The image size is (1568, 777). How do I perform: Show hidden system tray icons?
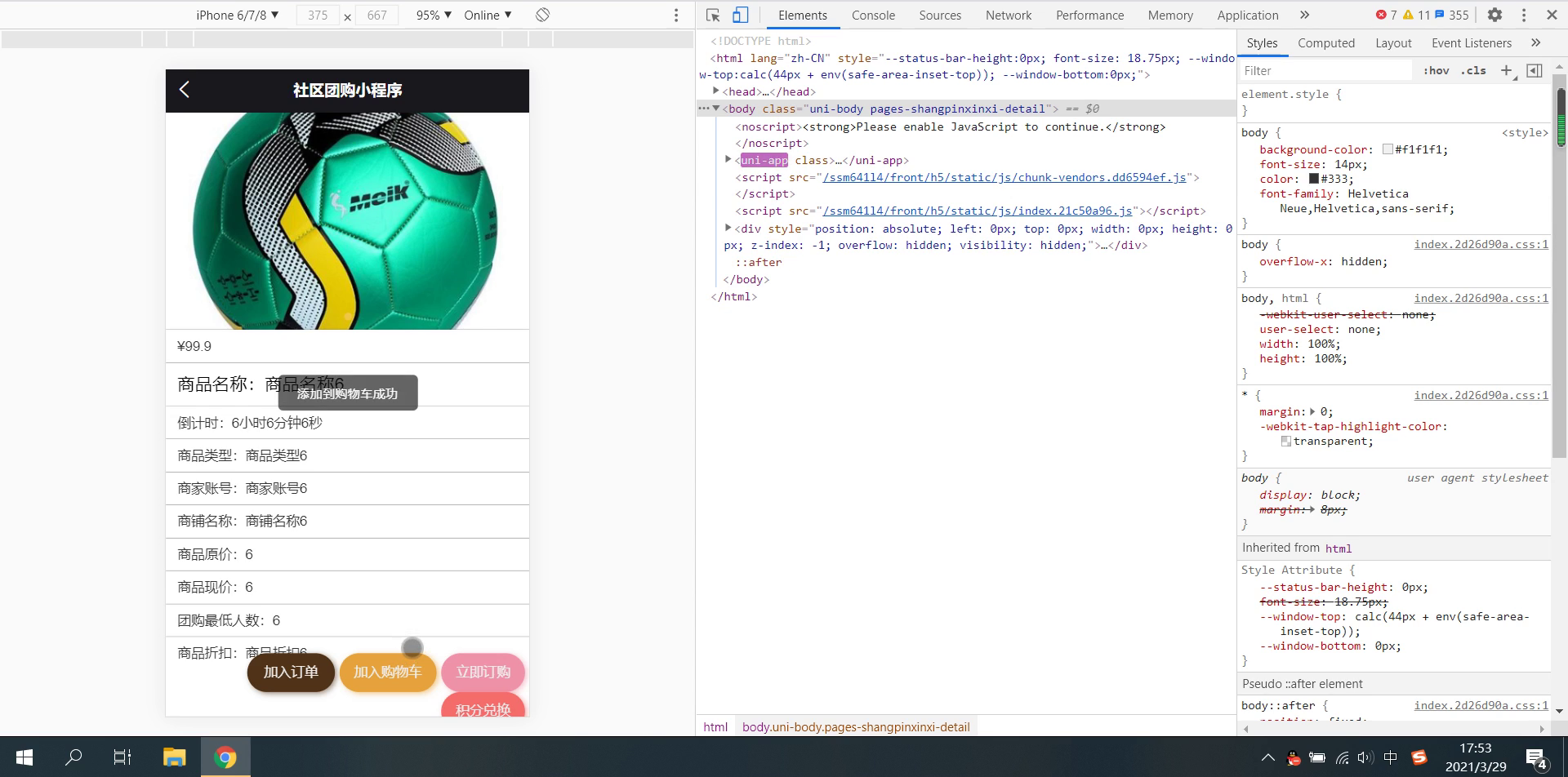(1267, 757)
